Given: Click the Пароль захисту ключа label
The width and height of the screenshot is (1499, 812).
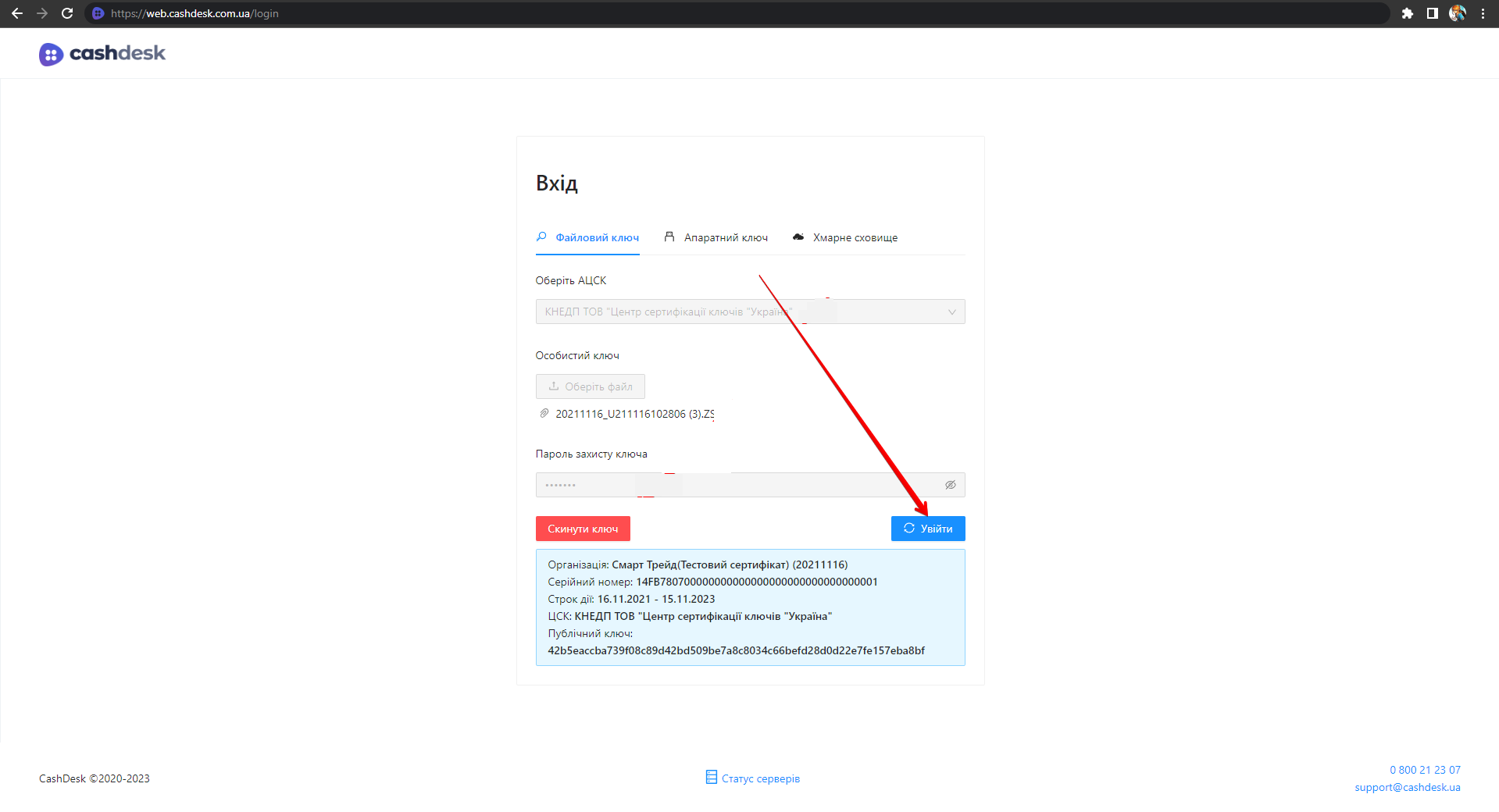Looking at the screenshot, I should (x=591, y=454).
